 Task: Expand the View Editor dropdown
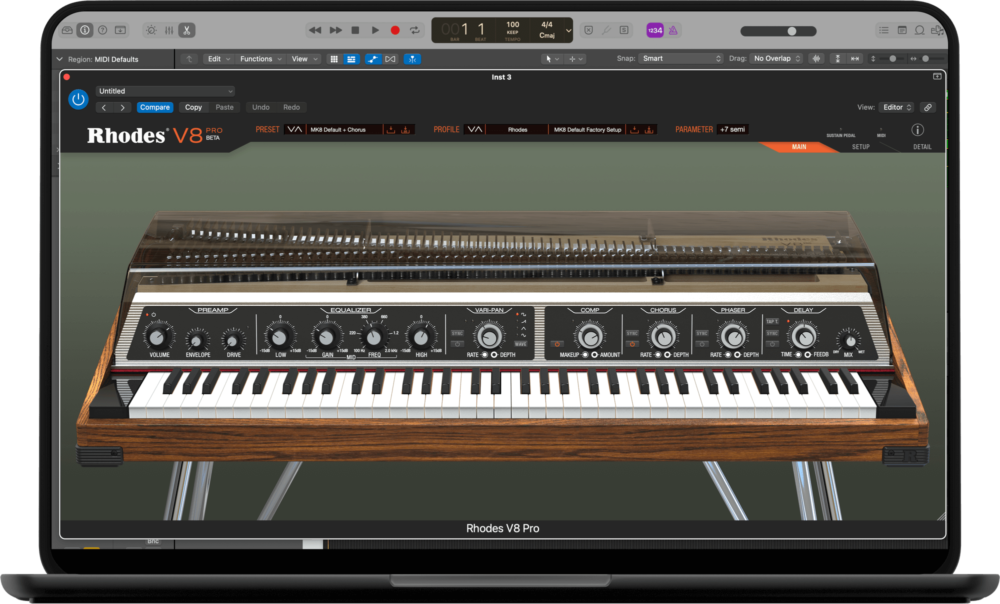pyautogui.click(x=896, y=107)
